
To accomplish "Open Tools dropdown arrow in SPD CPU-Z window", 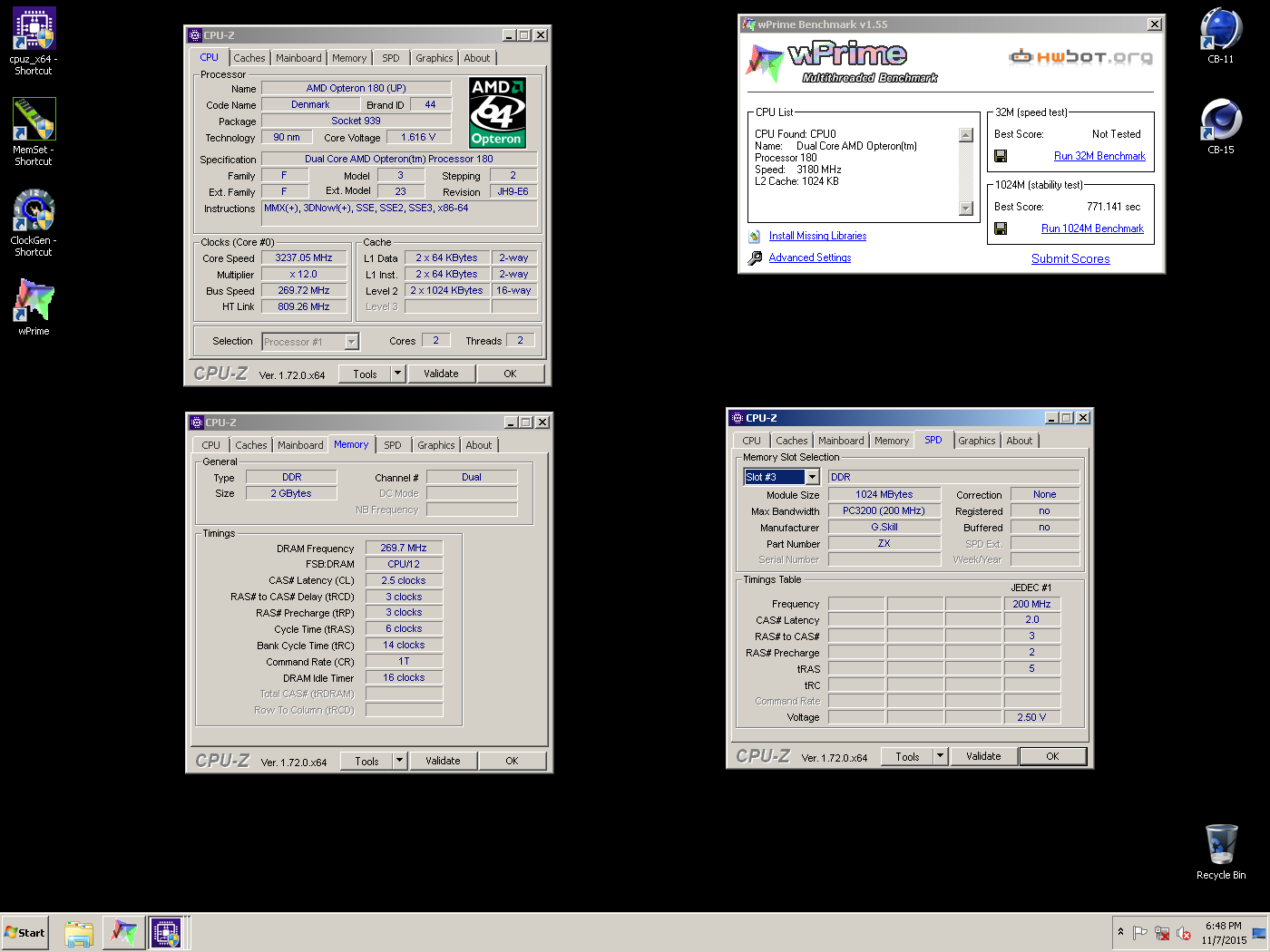I will point(940,756).
